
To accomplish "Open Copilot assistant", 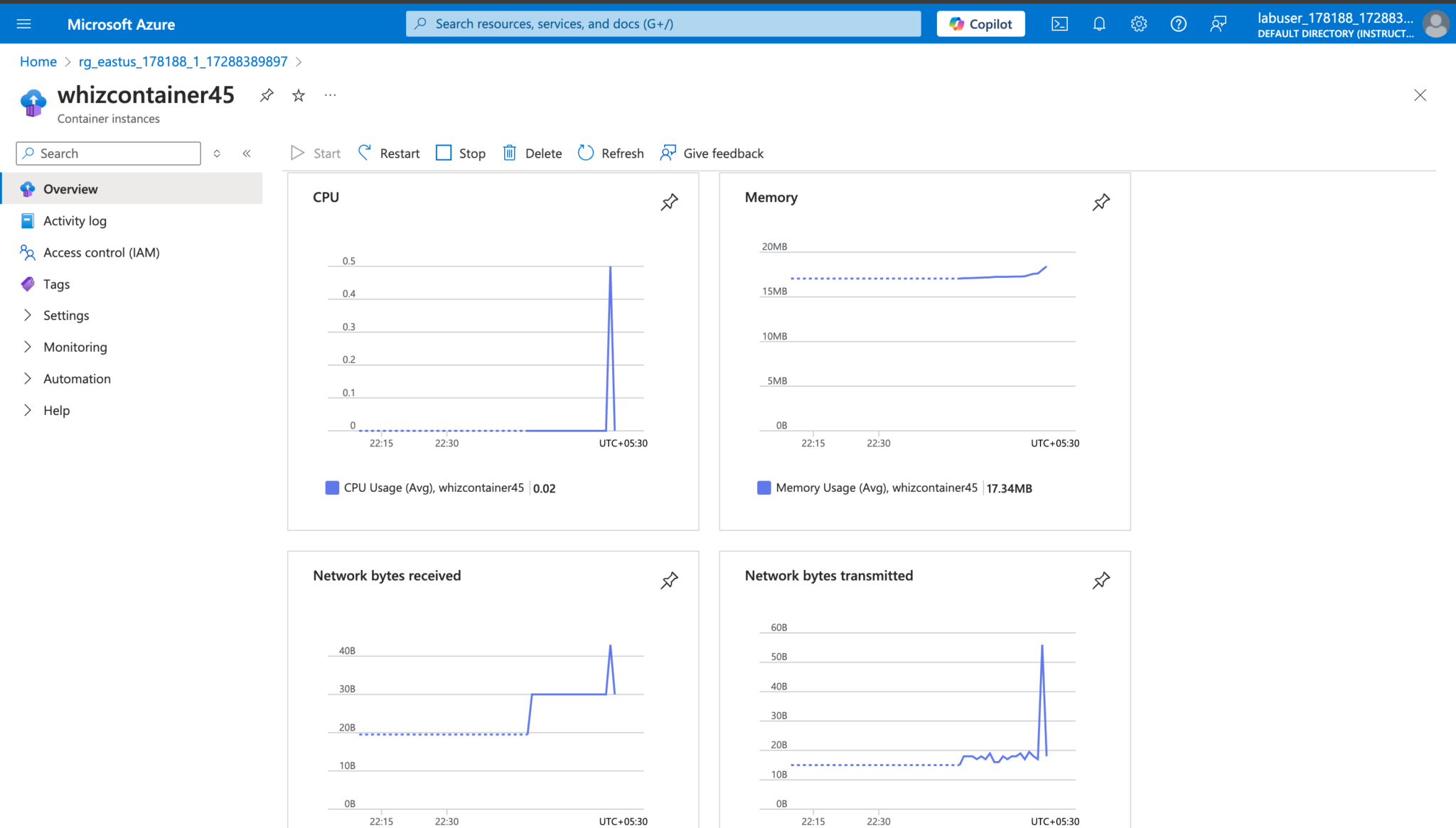I will pyautogui.click(x=980, y=23).
